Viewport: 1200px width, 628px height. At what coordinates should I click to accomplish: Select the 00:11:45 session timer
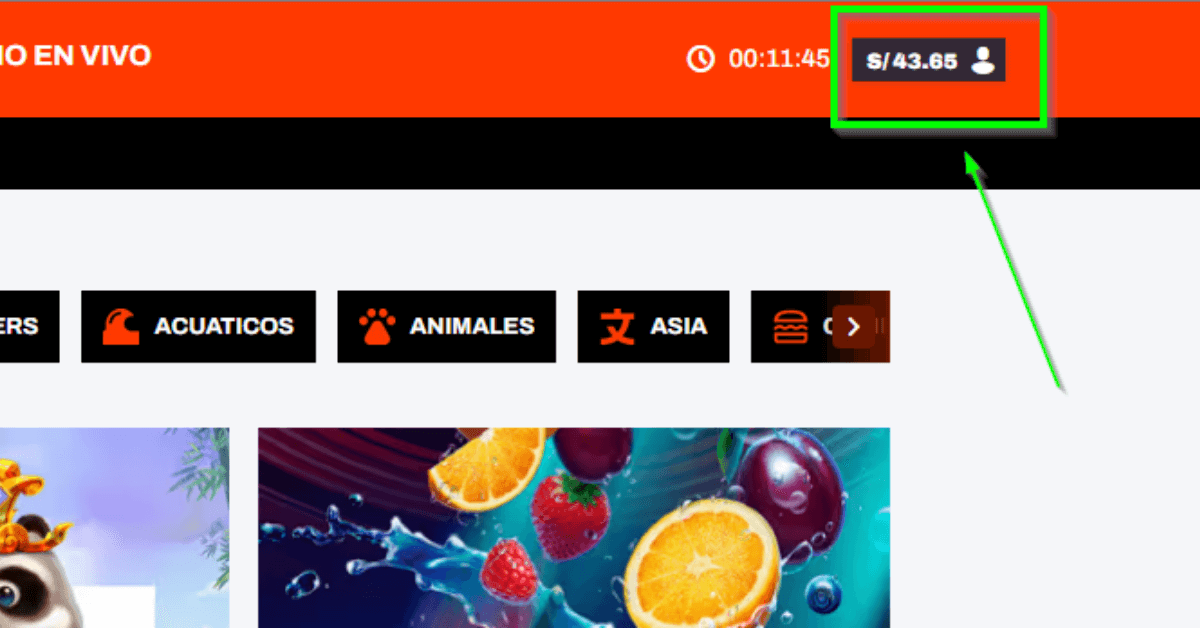pos(778,59)
